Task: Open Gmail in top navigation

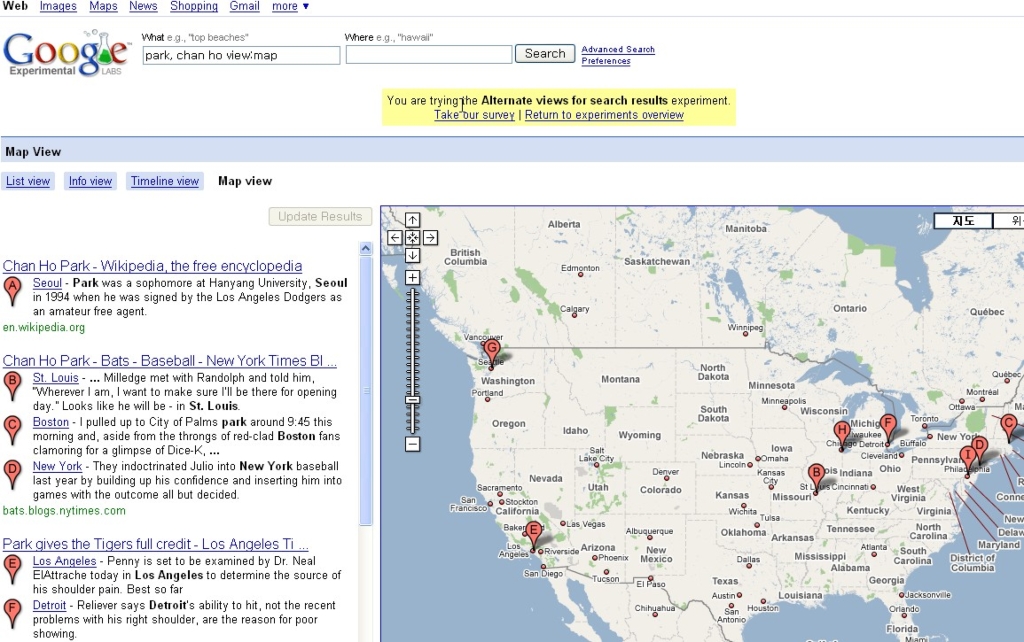Action: (244, 7)
